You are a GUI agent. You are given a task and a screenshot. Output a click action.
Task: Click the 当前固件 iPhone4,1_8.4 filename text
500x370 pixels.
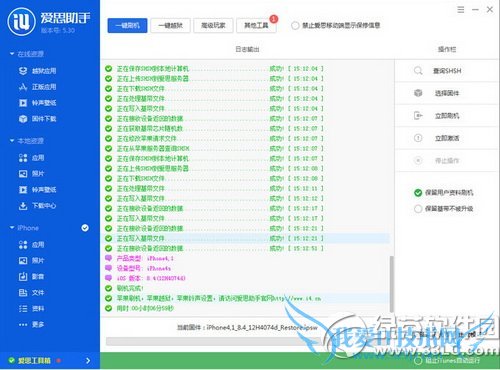pyautogui.click(x=247, y=328)
